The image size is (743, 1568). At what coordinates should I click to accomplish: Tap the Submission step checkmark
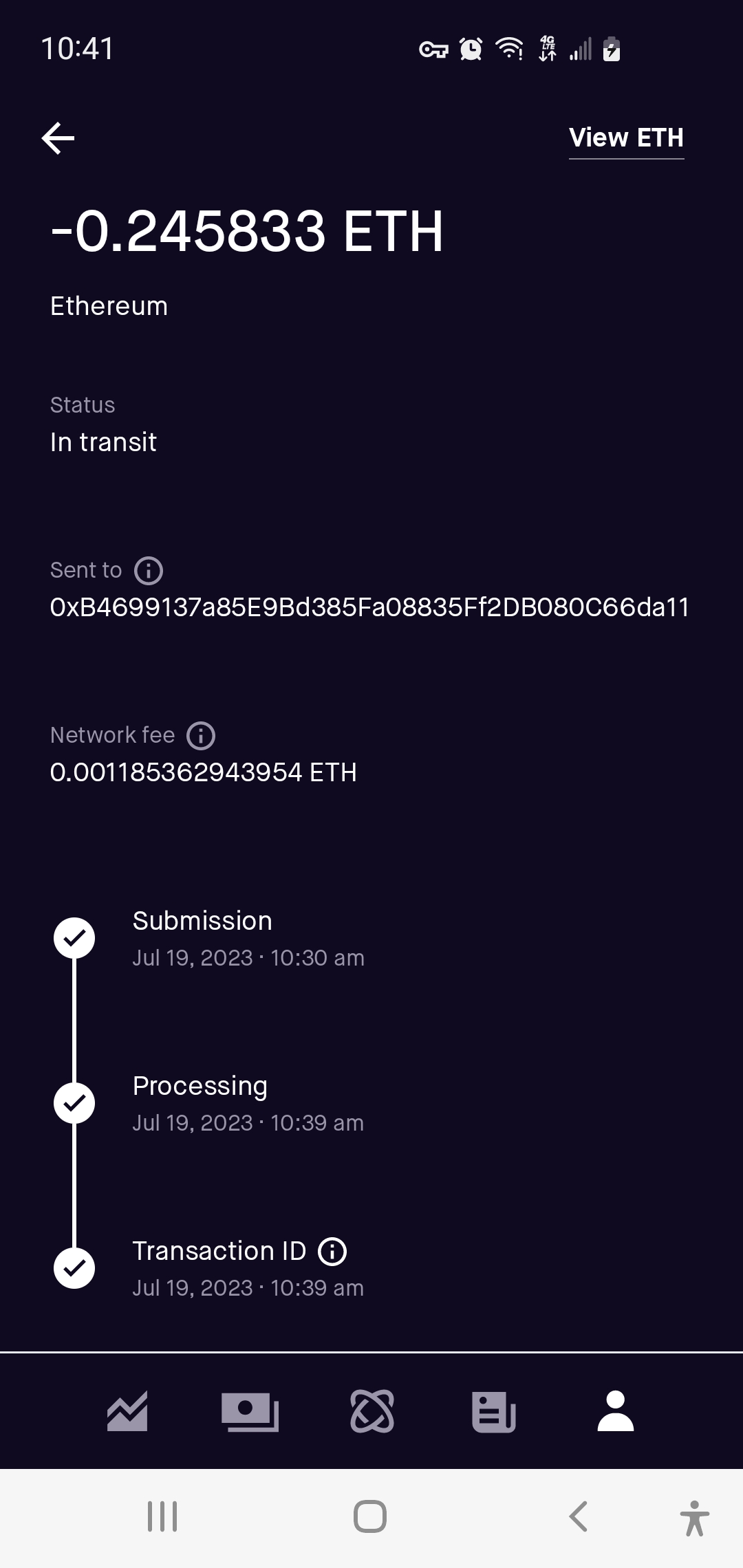pyautogui.click(x=74, y=938)
